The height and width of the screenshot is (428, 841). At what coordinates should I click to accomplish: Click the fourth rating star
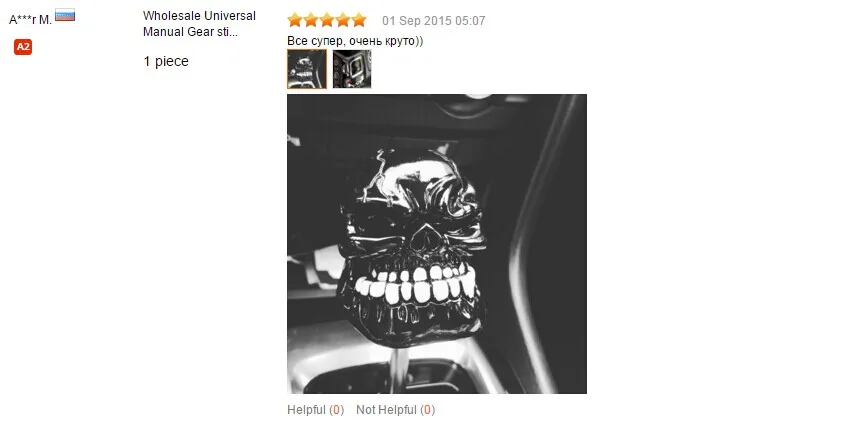coord(343,20)
